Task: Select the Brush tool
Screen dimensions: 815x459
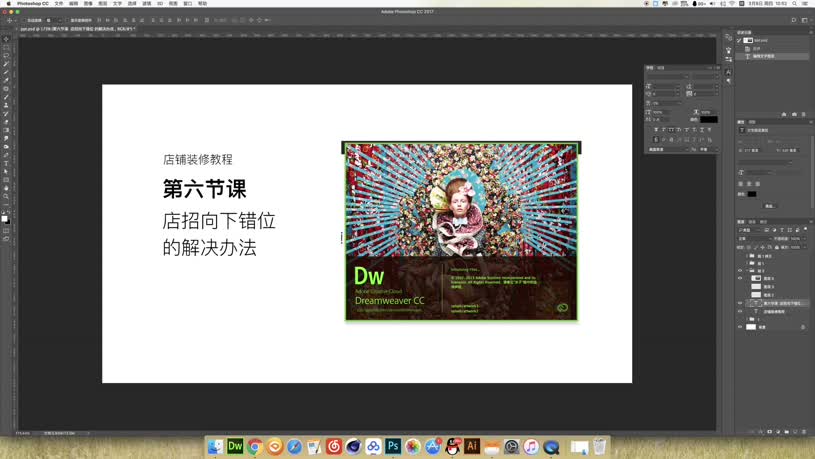Action: [x=6, y=97]
